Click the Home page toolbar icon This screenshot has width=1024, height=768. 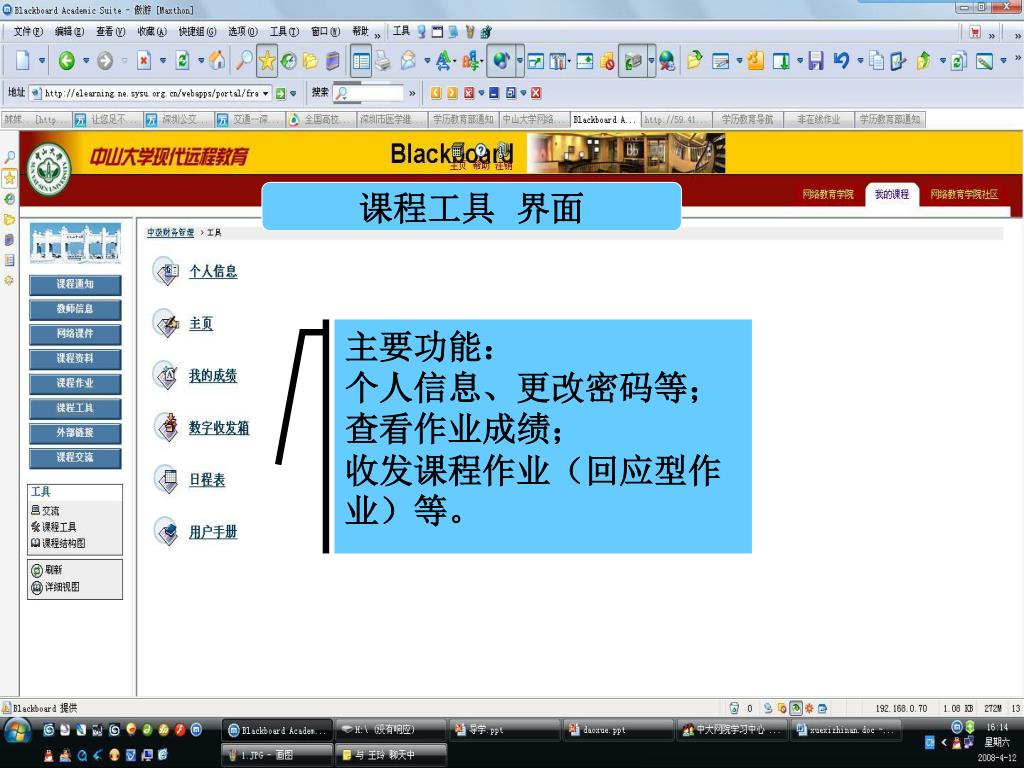pyautogui.click(x=217, y=61)
